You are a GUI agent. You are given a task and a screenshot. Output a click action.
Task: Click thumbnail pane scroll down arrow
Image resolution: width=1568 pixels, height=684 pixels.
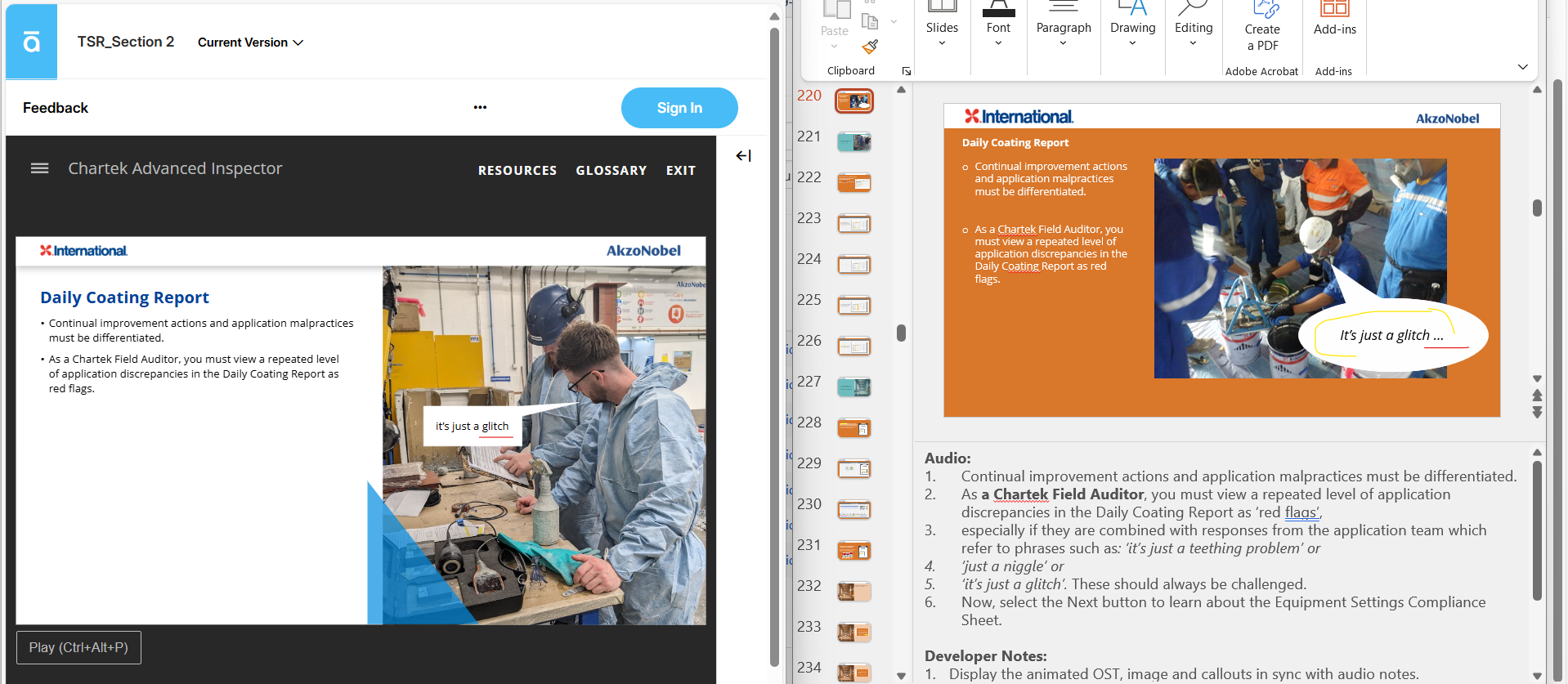tap(901, 676)
